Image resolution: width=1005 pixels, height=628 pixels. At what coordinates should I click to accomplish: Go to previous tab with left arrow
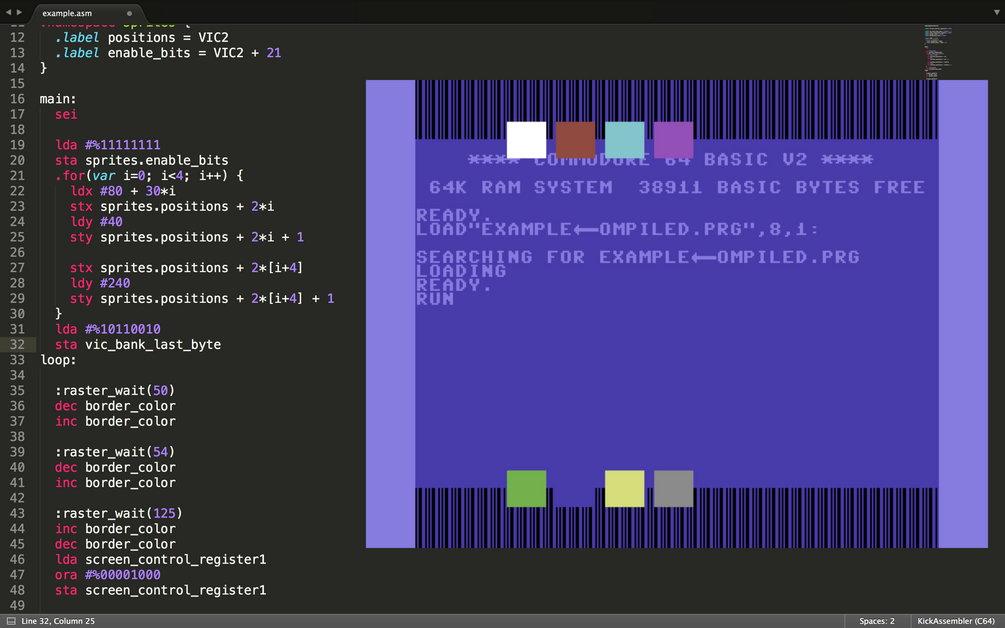(x=8, y=12)
